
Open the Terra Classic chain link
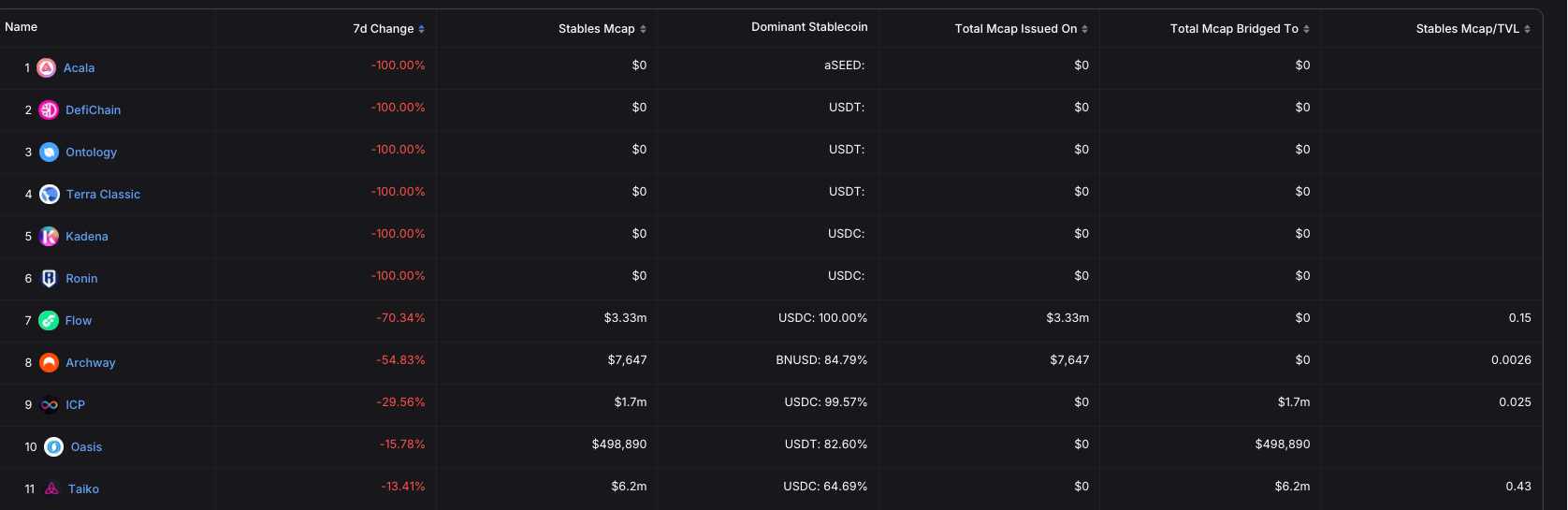coord(103,195)
